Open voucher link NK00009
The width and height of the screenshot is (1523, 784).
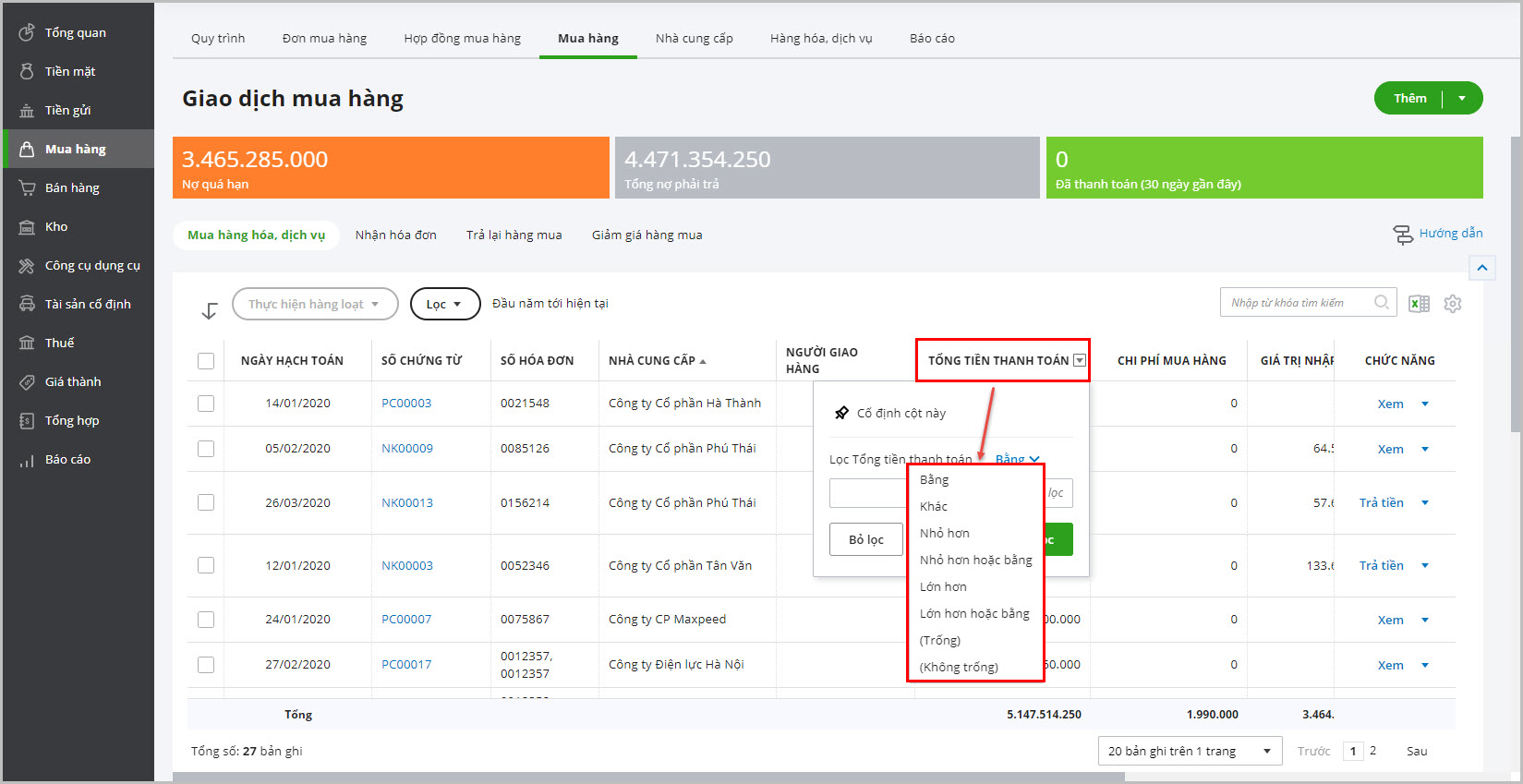[x=406, y=449]
